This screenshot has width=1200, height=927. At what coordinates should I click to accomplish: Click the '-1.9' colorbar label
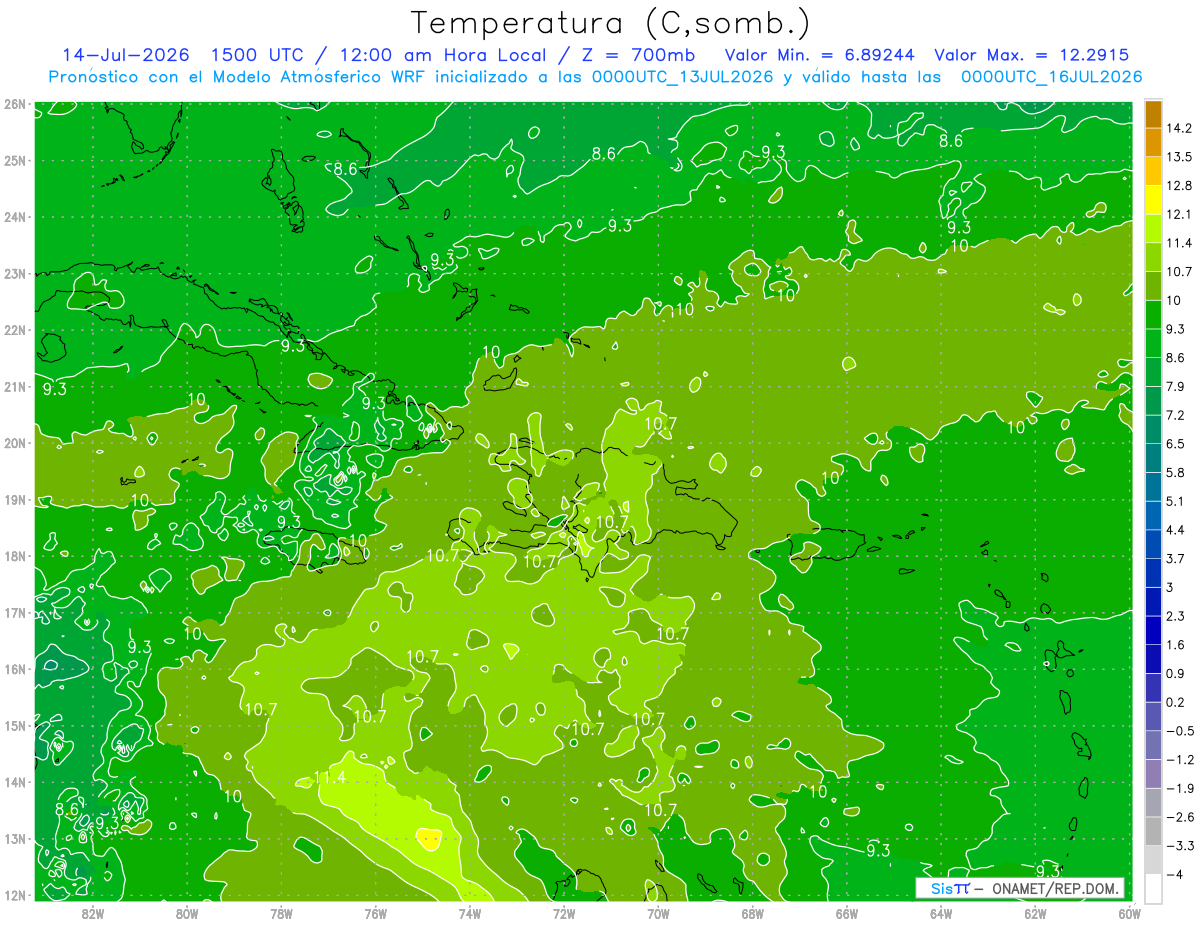(1182, 788)
